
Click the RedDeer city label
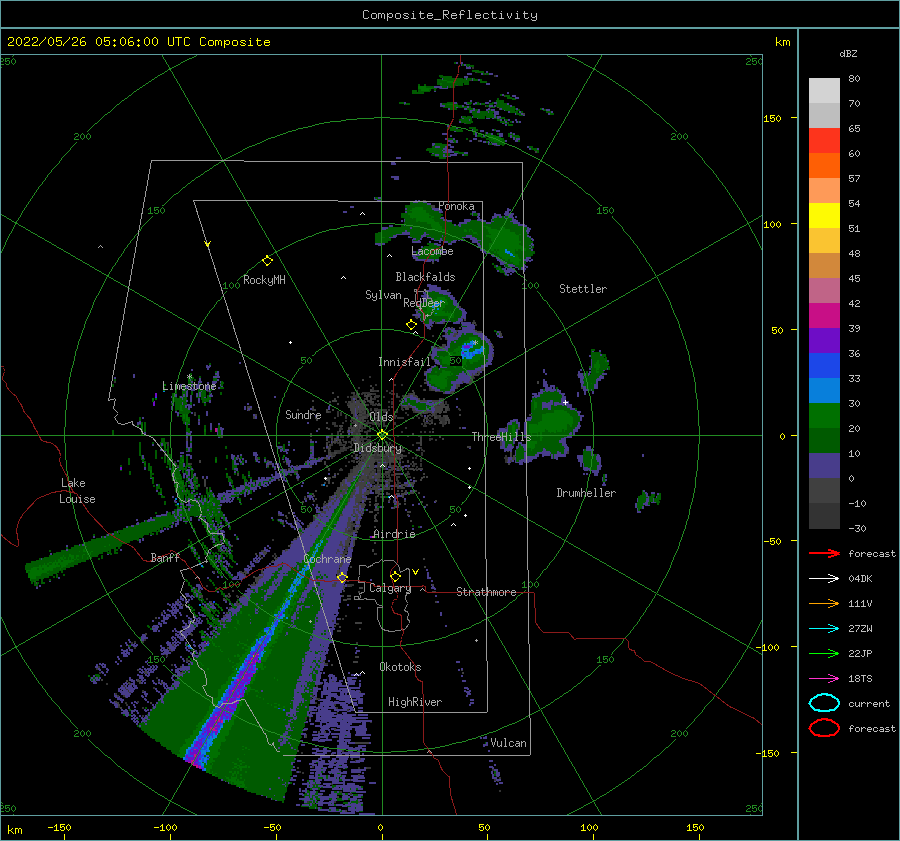(424, 303)
